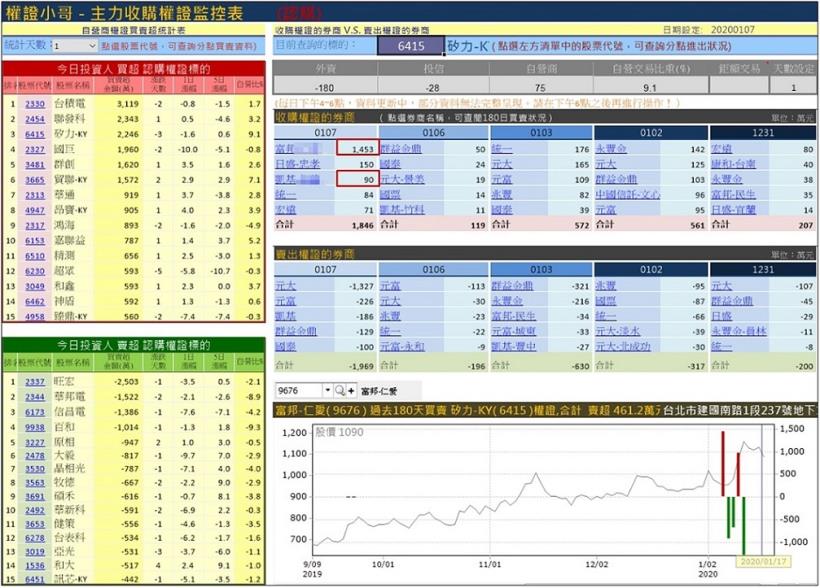Open stock code 2327 link
The image size is (820, 588).
coord(35,150)
